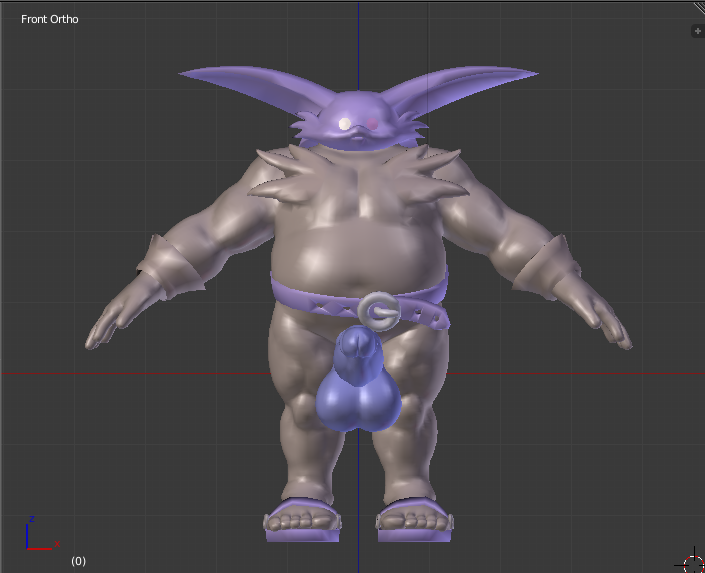Click the (0) frame indicator text

78,561
